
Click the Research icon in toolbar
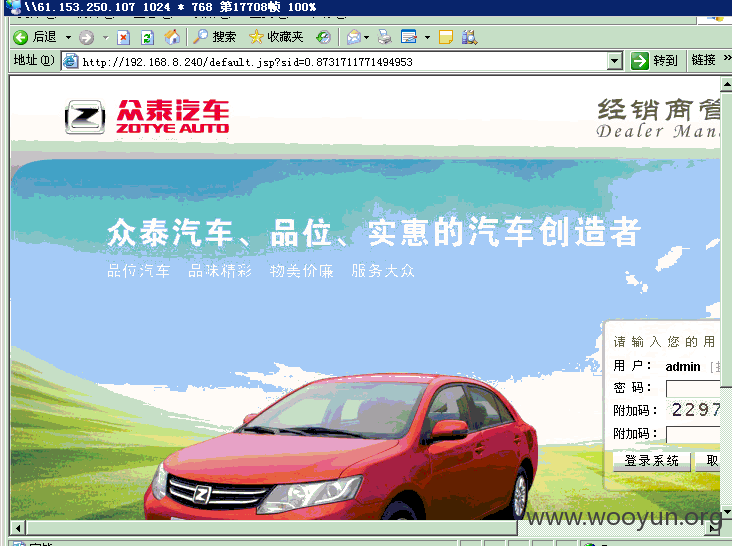[x=470, y=37]
